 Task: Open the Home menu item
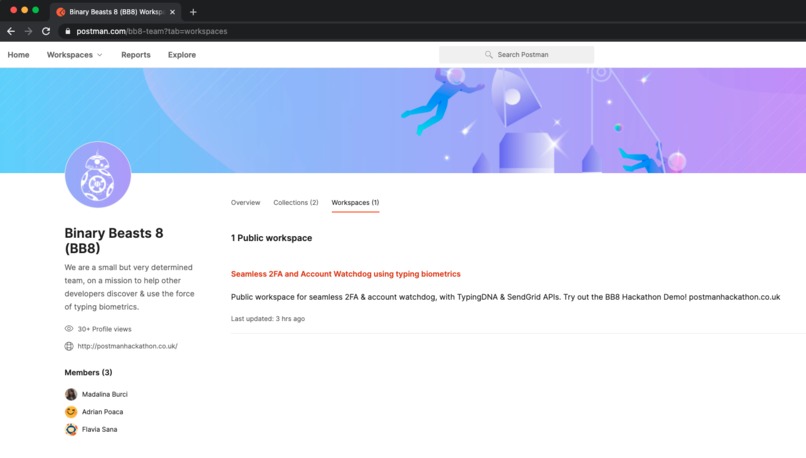pos(19,54)
